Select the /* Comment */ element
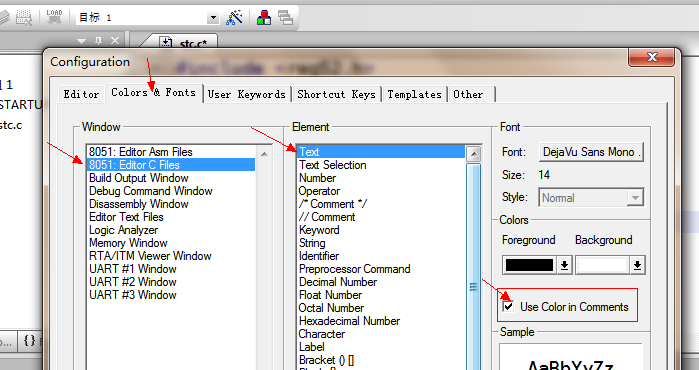This screenshot has height=370, width=699. tap(381, 204)
